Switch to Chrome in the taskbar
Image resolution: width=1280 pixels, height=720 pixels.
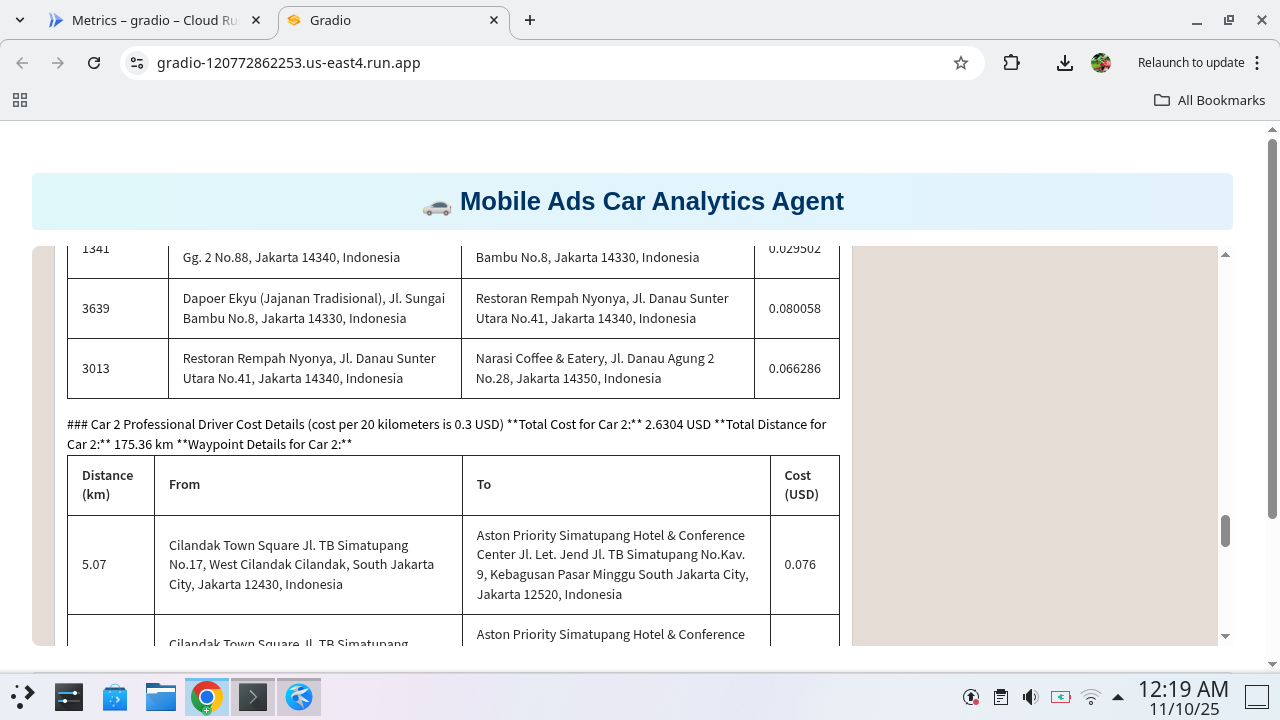click(206, 697)
